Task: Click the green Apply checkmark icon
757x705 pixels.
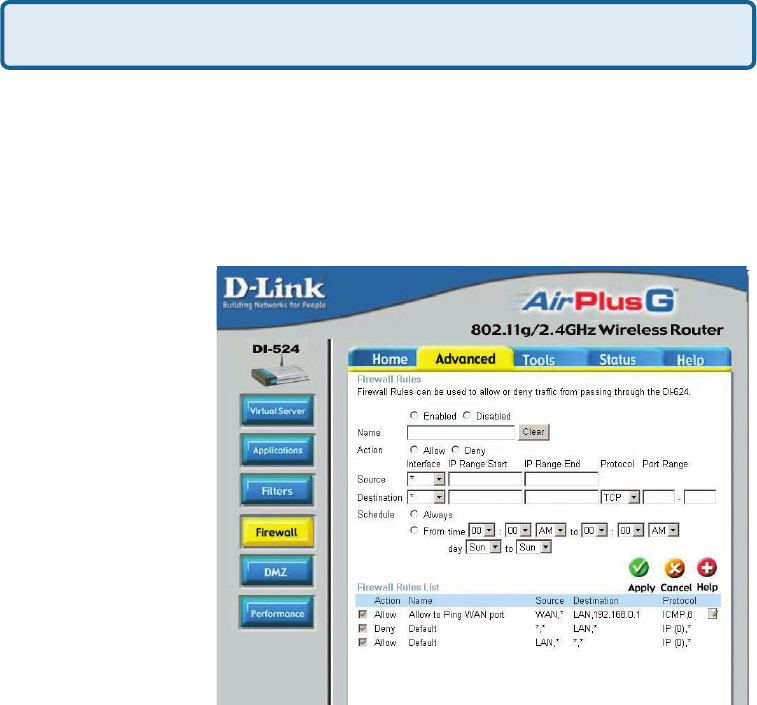Action: [639, 568]
